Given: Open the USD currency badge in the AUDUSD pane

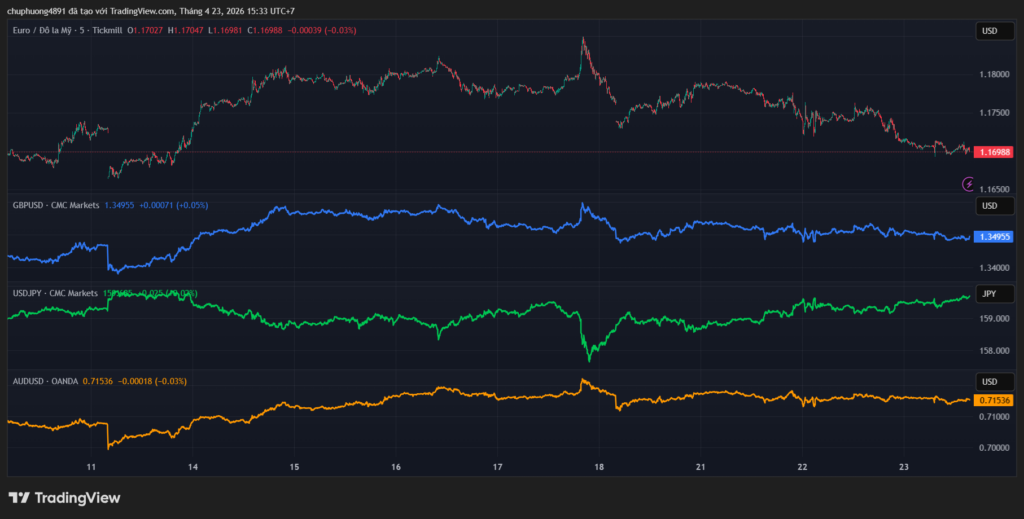Looking at the screenshot, I should coord(990,382).
